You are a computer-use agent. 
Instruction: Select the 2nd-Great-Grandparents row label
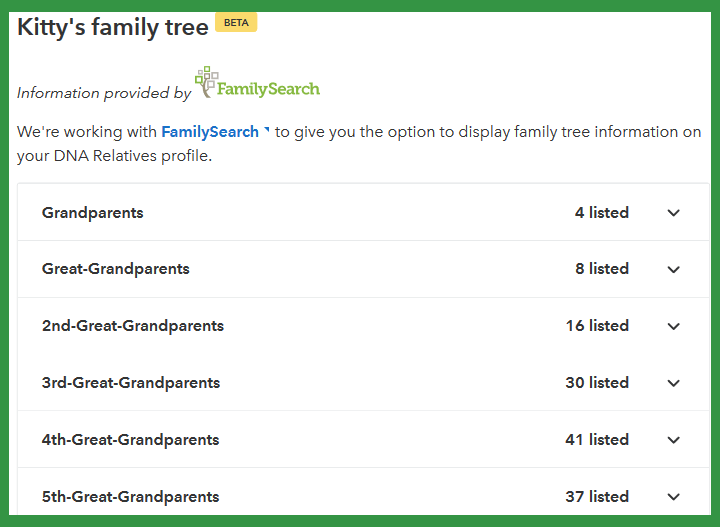[x=133, y=326]
